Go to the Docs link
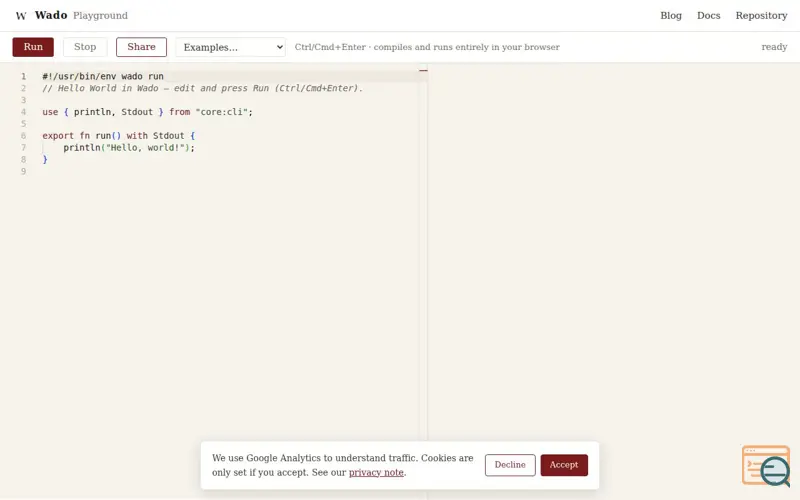The image size is (800, 500). pos(709,15)
